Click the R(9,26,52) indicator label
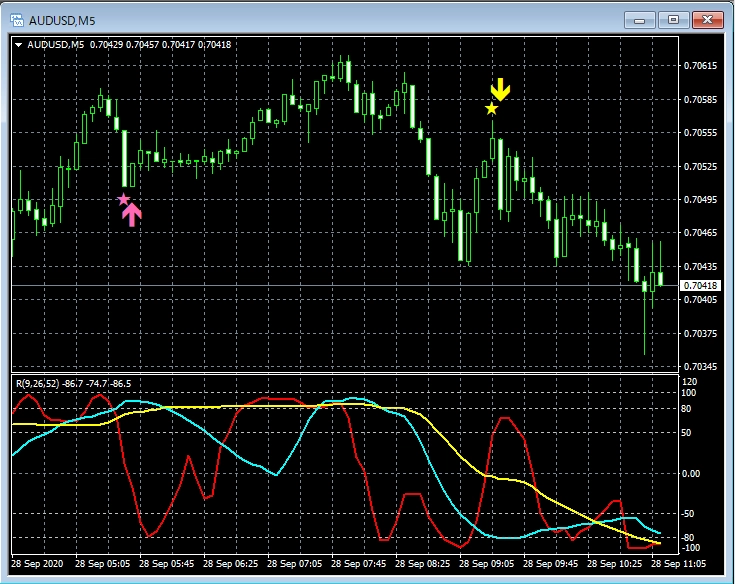The width and height of the screenshot is (736, 584). point(38,383)
